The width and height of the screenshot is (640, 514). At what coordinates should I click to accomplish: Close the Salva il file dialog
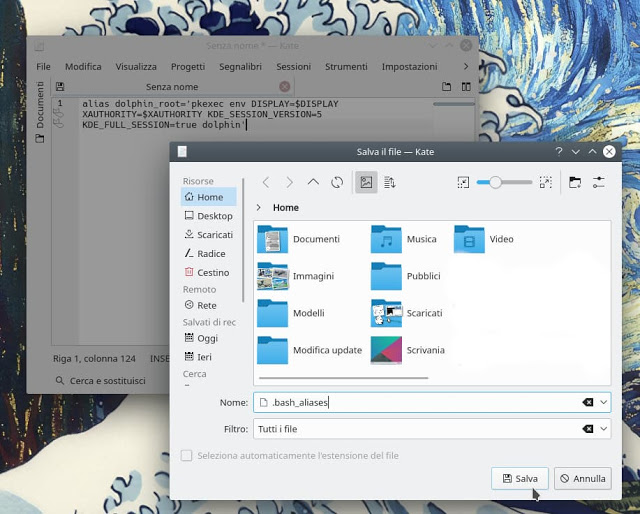point(609,151)
